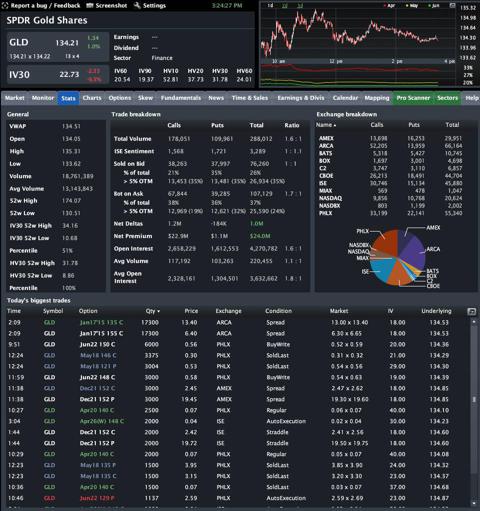Click the trades table scroll down arrow
Image resolution: width=480 pixels, height=511 pixels.
tap(474, 503)
